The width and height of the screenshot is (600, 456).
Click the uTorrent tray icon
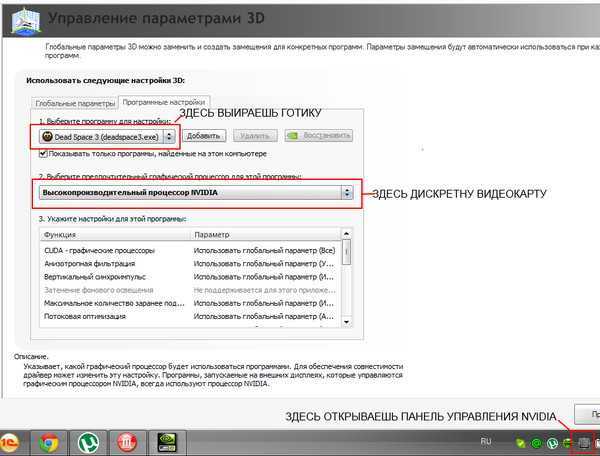tap(552, 443)
